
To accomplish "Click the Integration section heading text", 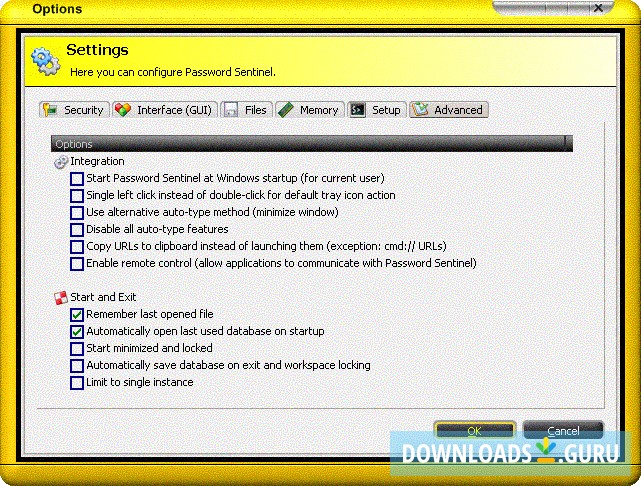I will click(97, 161).
